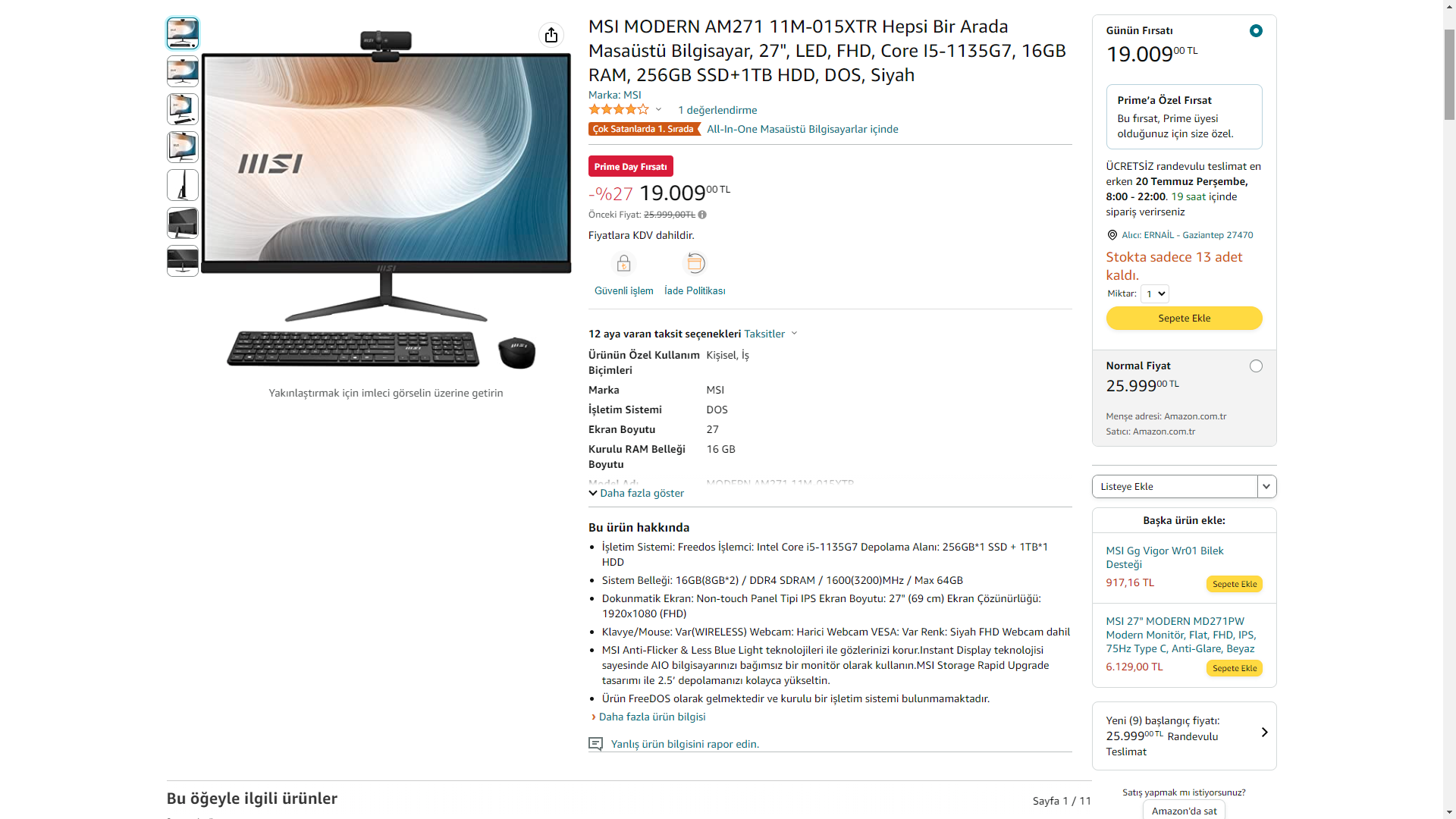The width and height of the screenshot is (1456, 819).
Task: Open the Miktar quantity dropdown
Action: point(1155,294)
